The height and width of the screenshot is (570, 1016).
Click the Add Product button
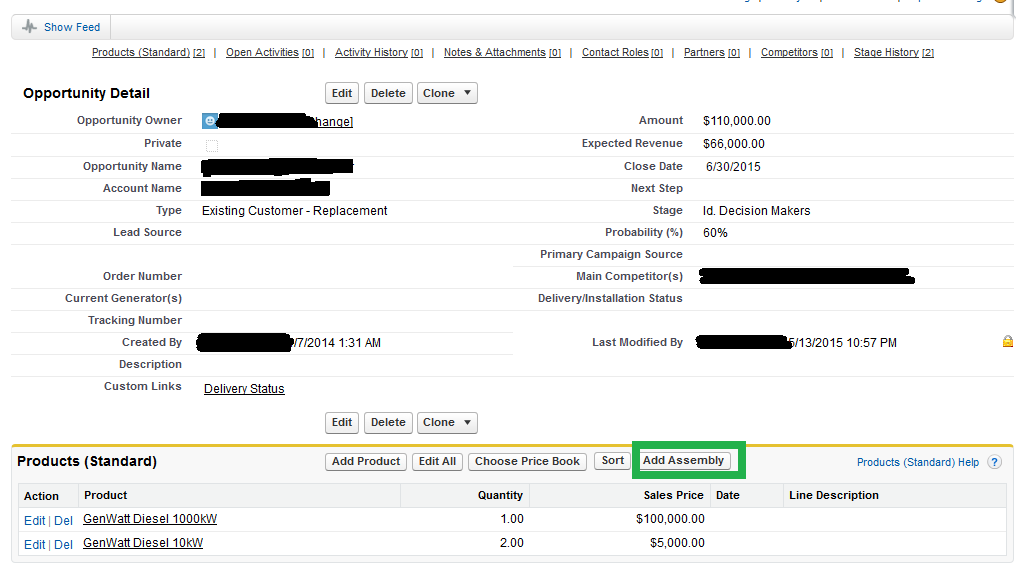[x=365, y=461]
